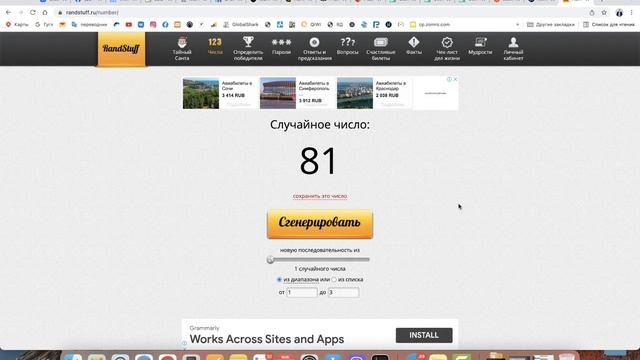The image size is (640, 360).
Task: Open the Карты bookmark
Action: coord(17,24)
